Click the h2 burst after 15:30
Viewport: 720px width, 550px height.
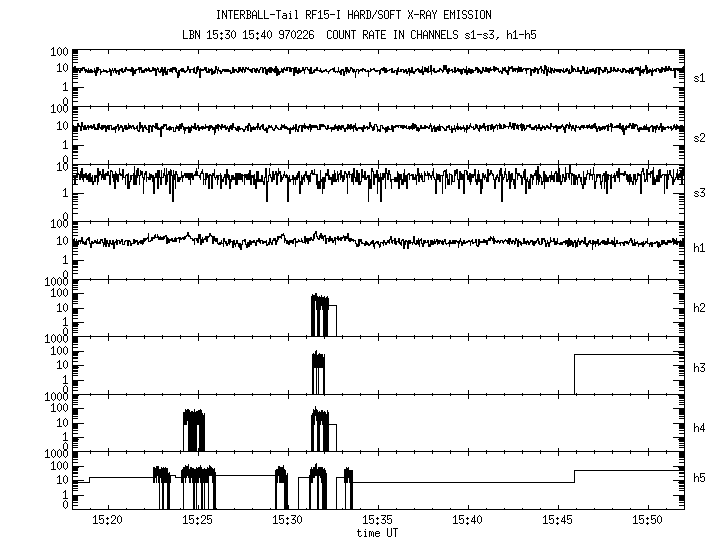(x=319, y=315)
